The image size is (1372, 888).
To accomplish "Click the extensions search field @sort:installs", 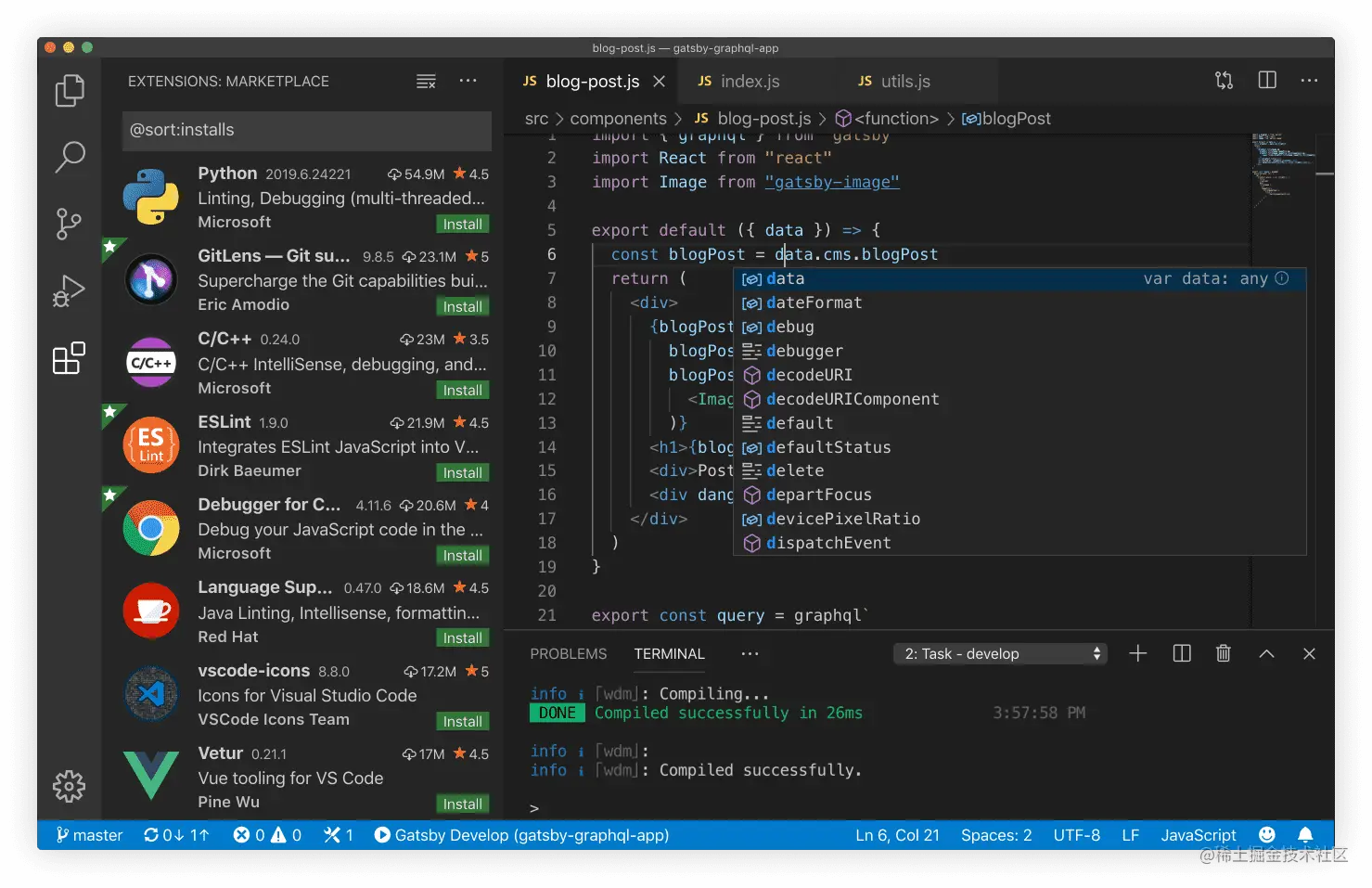I will tap(307, 130).
